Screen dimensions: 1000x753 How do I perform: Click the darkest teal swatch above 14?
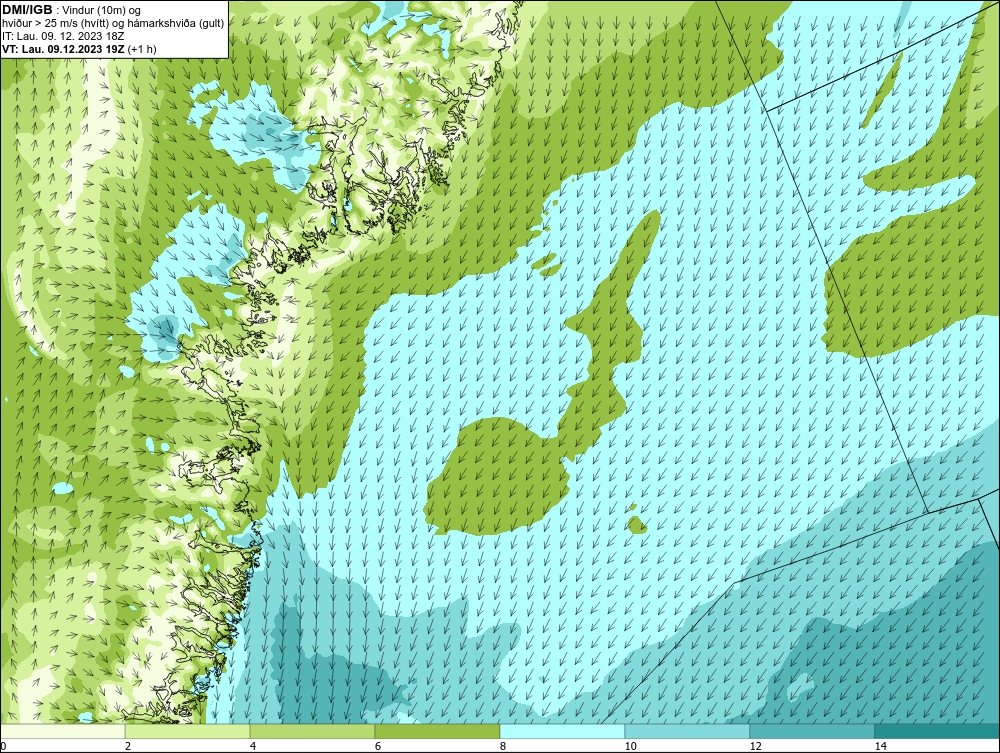(x=938, y=731)
